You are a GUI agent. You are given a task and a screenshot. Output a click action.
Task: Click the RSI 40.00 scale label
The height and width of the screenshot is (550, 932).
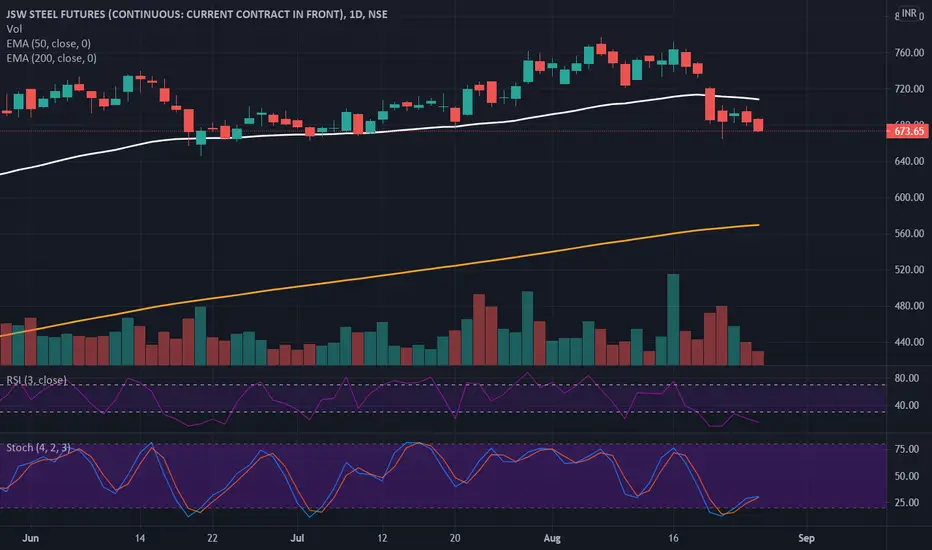[907, 405]
